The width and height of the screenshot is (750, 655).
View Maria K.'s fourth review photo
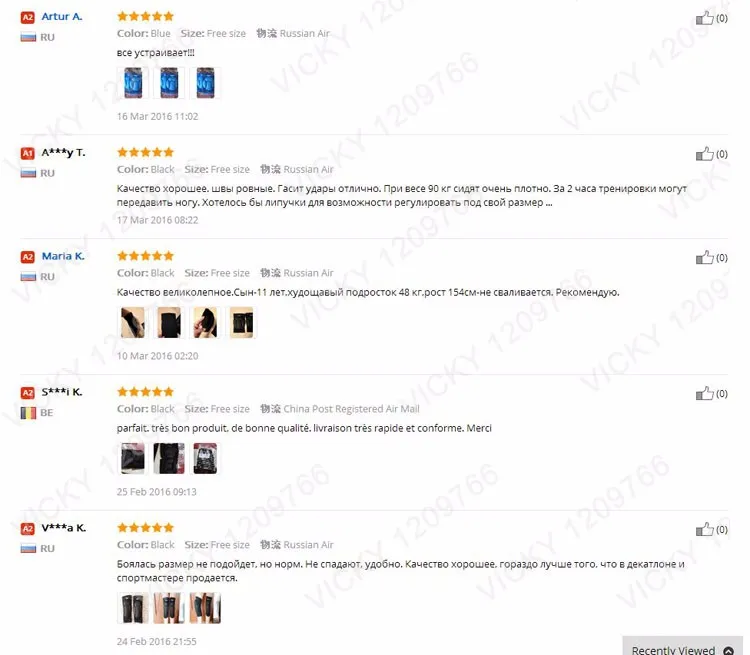242,323
